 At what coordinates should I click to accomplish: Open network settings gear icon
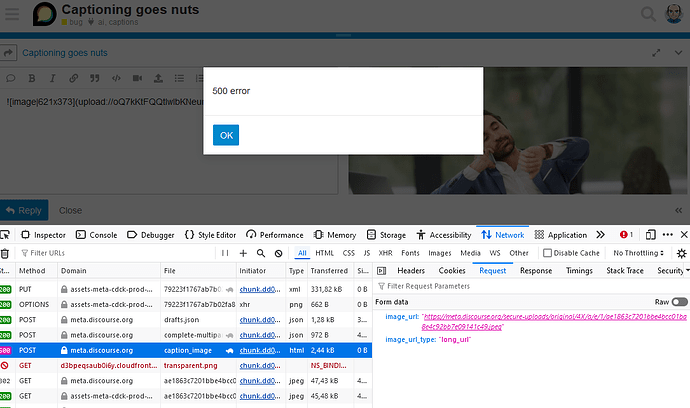681,253
